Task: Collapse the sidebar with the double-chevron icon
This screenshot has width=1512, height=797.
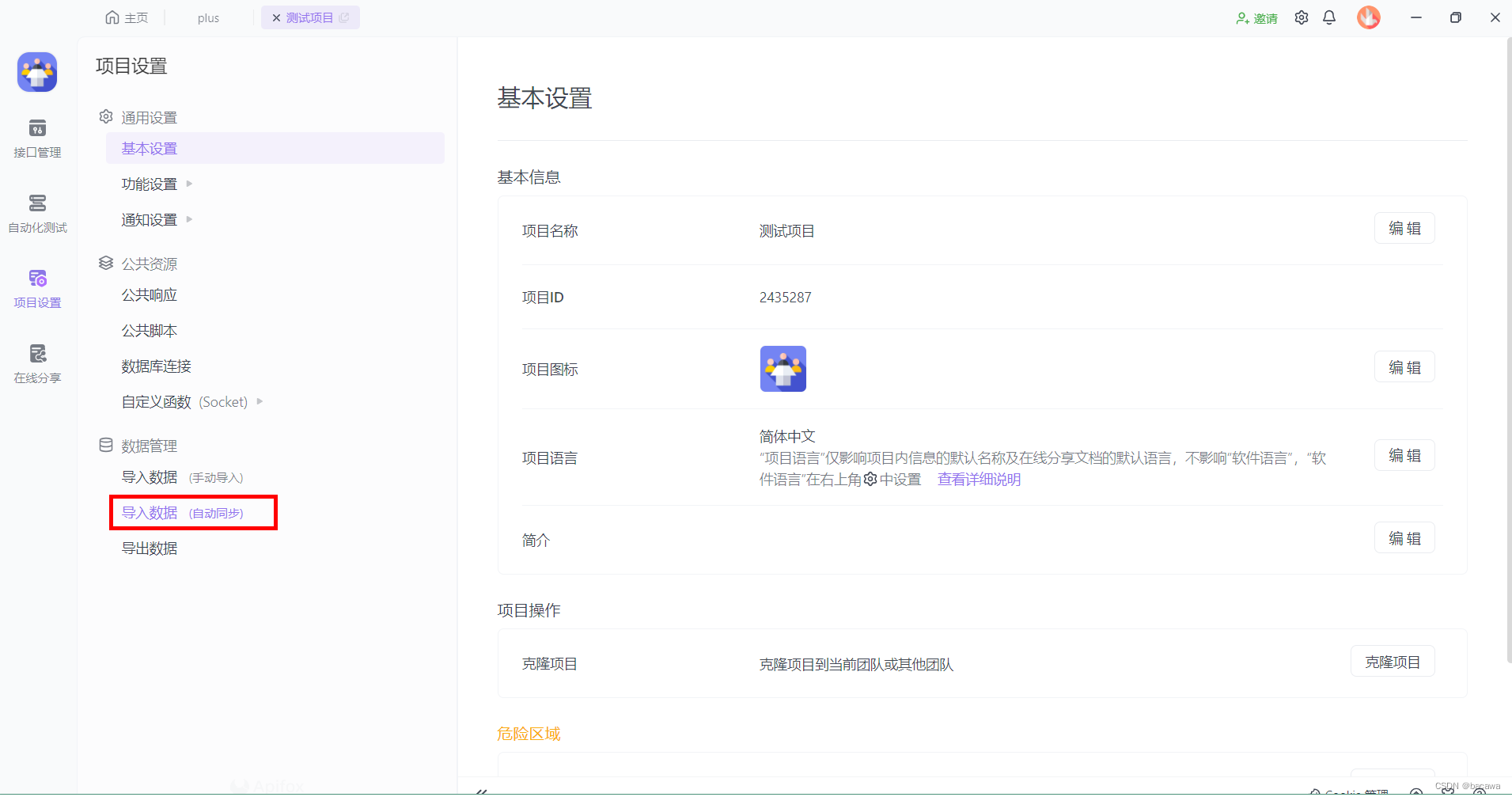Action: pos(481,791)
